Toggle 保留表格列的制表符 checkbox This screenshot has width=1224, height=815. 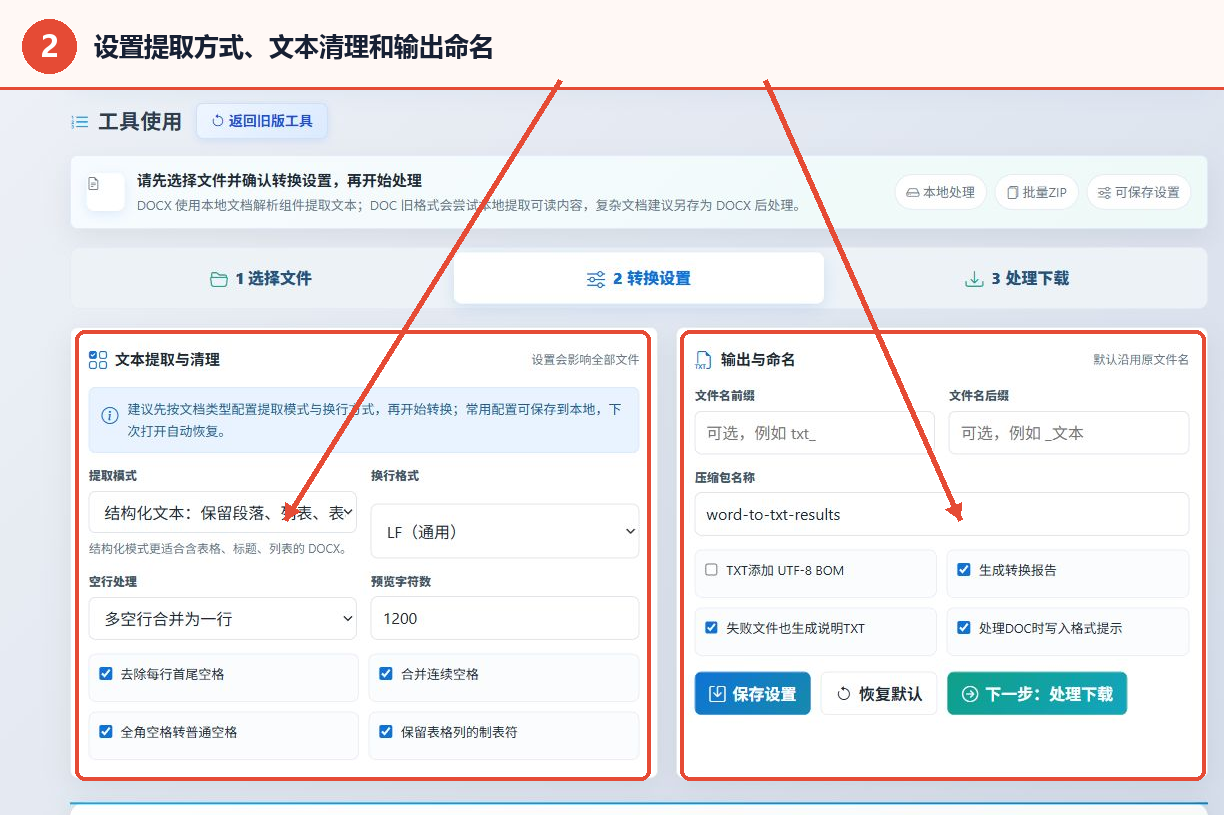pos(386,732)
